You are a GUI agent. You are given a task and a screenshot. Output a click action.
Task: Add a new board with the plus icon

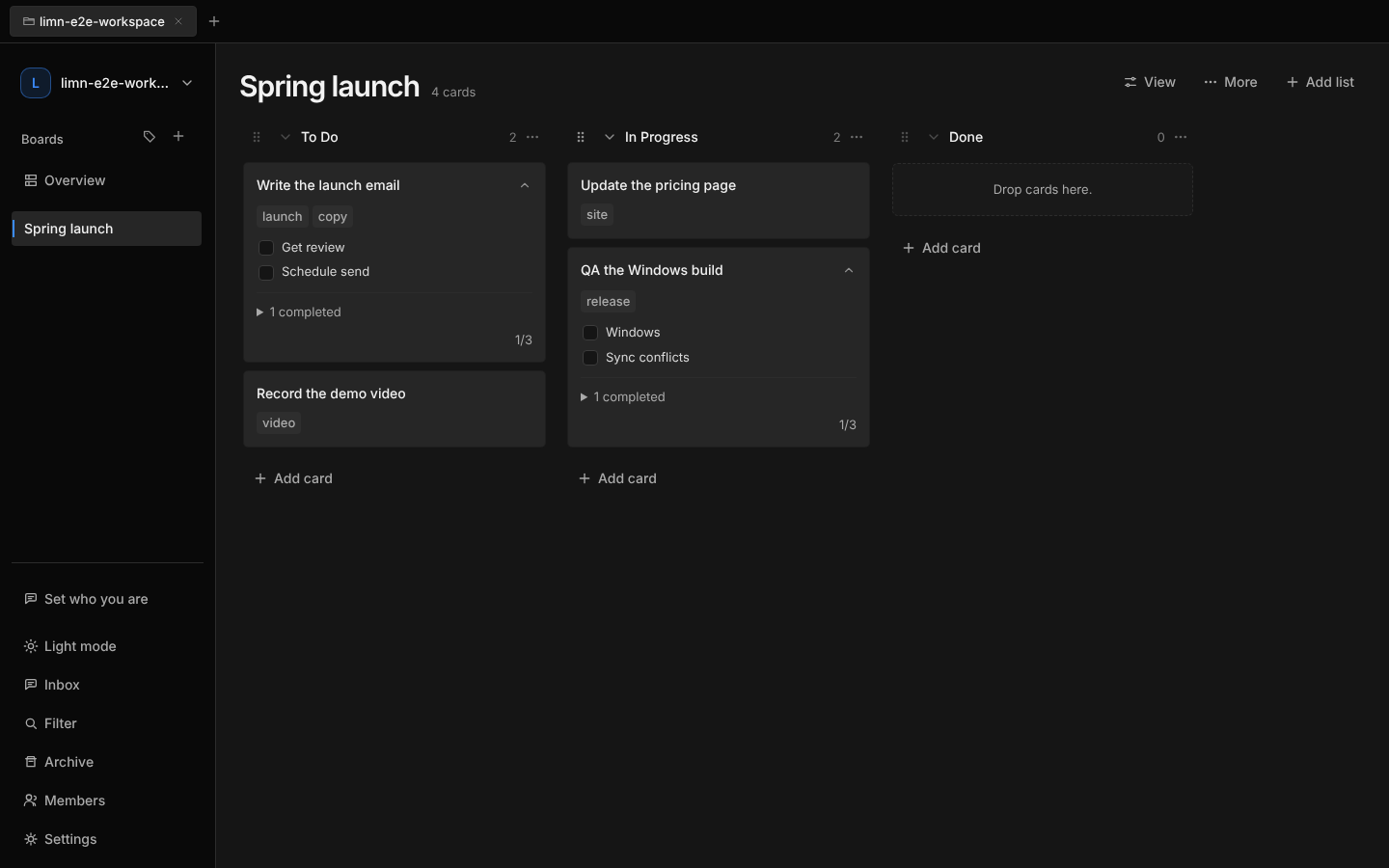(178, 137)
